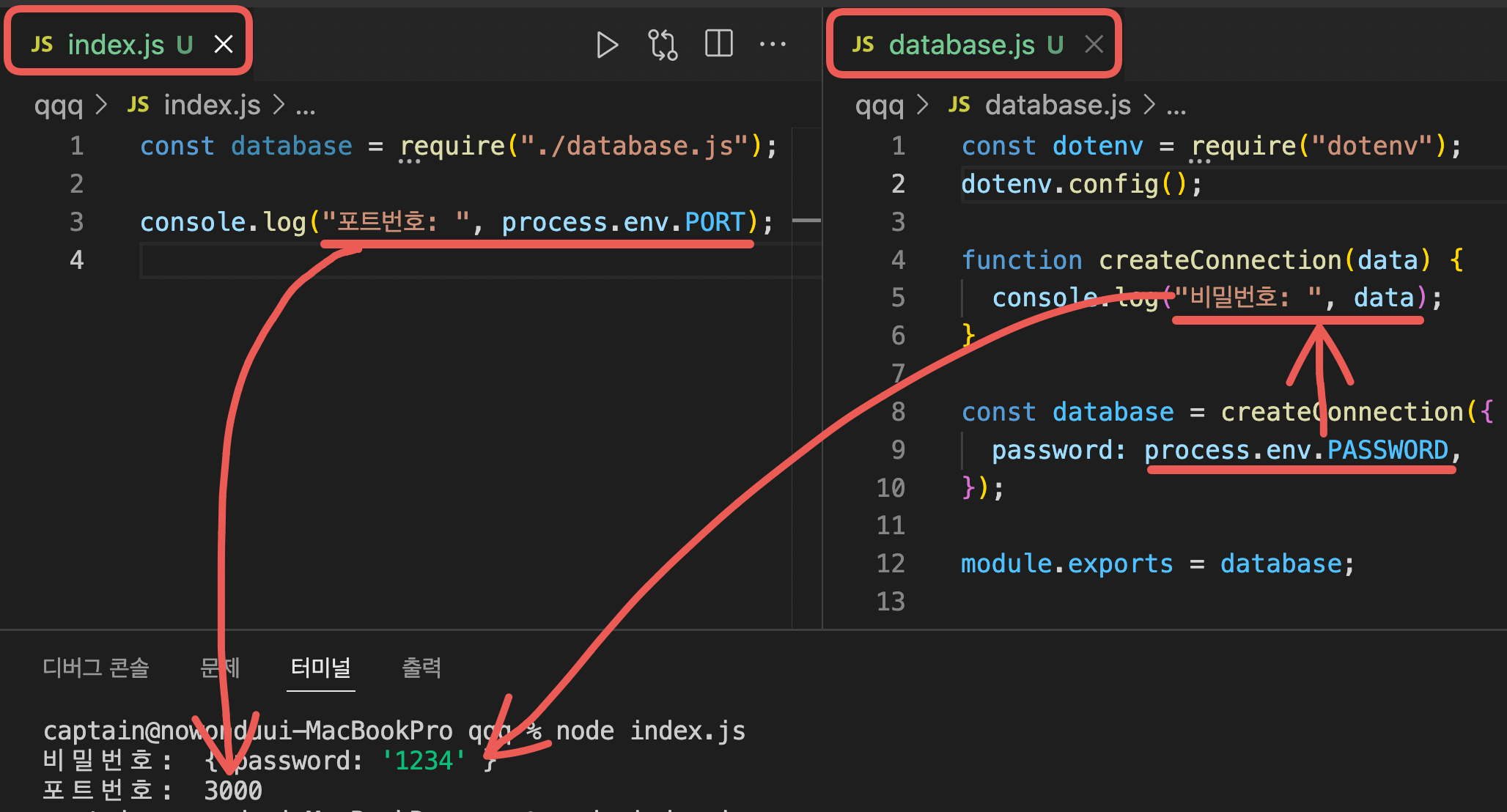Click the JS file icon on index.js tab

click(x=42, y=45)
